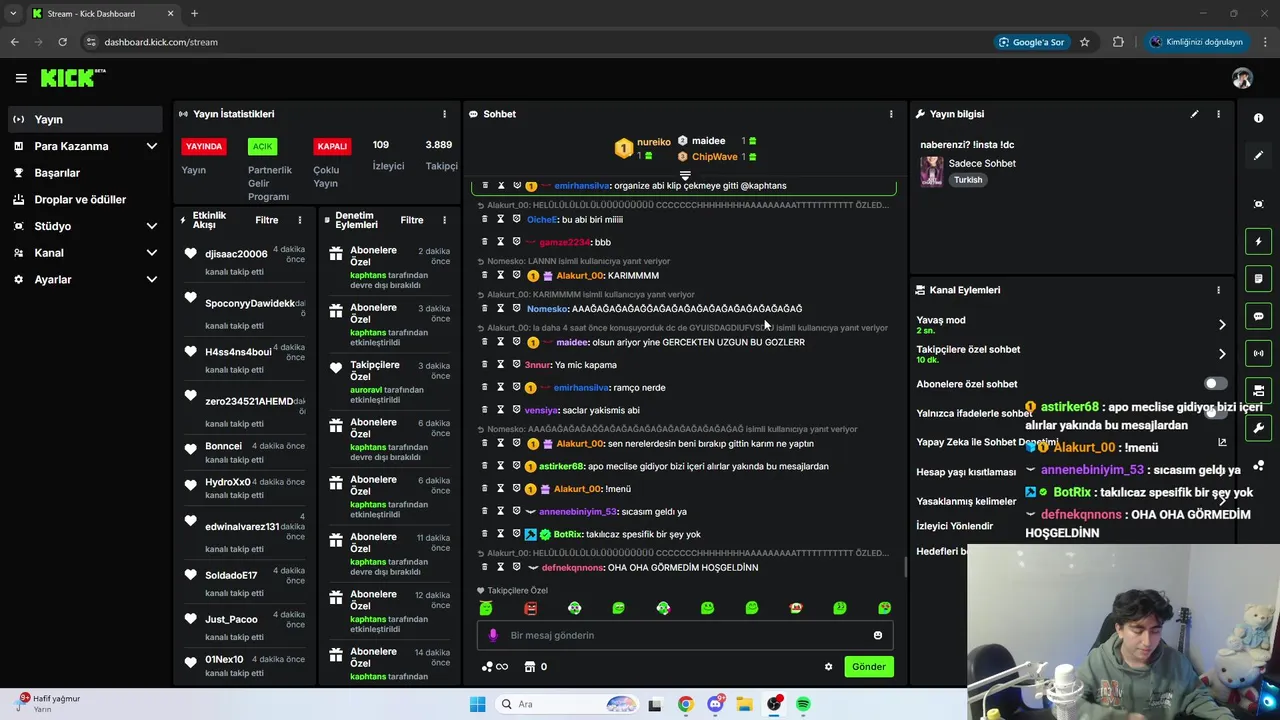Click the pencil edit icon in right sidebar
Viewport: 1280px width, 720px height.
pyautogui.click(x=1258, y=155)
